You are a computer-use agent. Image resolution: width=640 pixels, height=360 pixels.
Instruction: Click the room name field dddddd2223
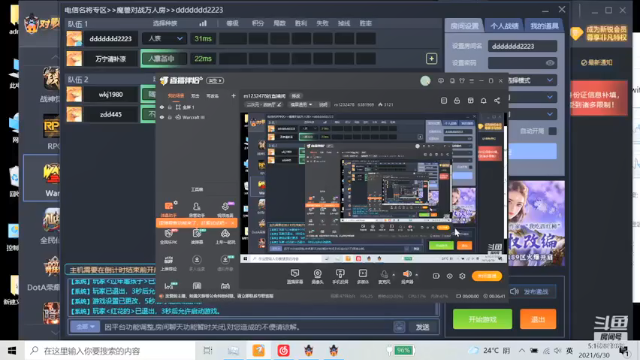(522, 46)
